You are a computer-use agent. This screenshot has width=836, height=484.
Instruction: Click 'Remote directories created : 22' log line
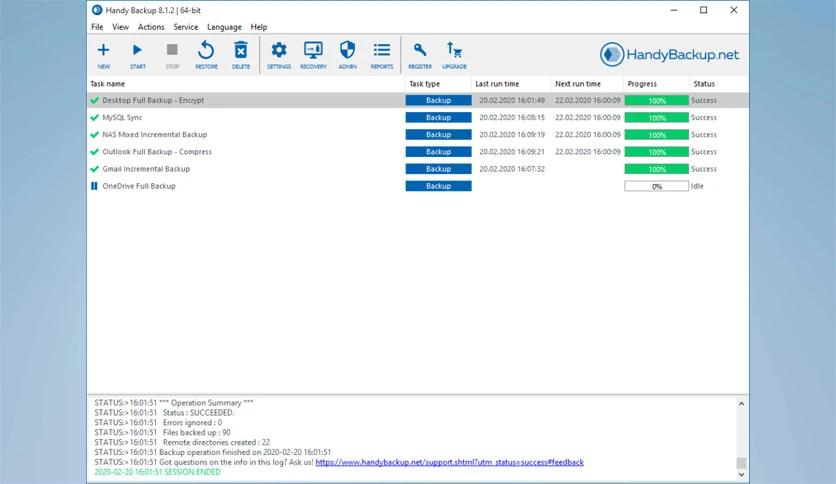[182, 442]
